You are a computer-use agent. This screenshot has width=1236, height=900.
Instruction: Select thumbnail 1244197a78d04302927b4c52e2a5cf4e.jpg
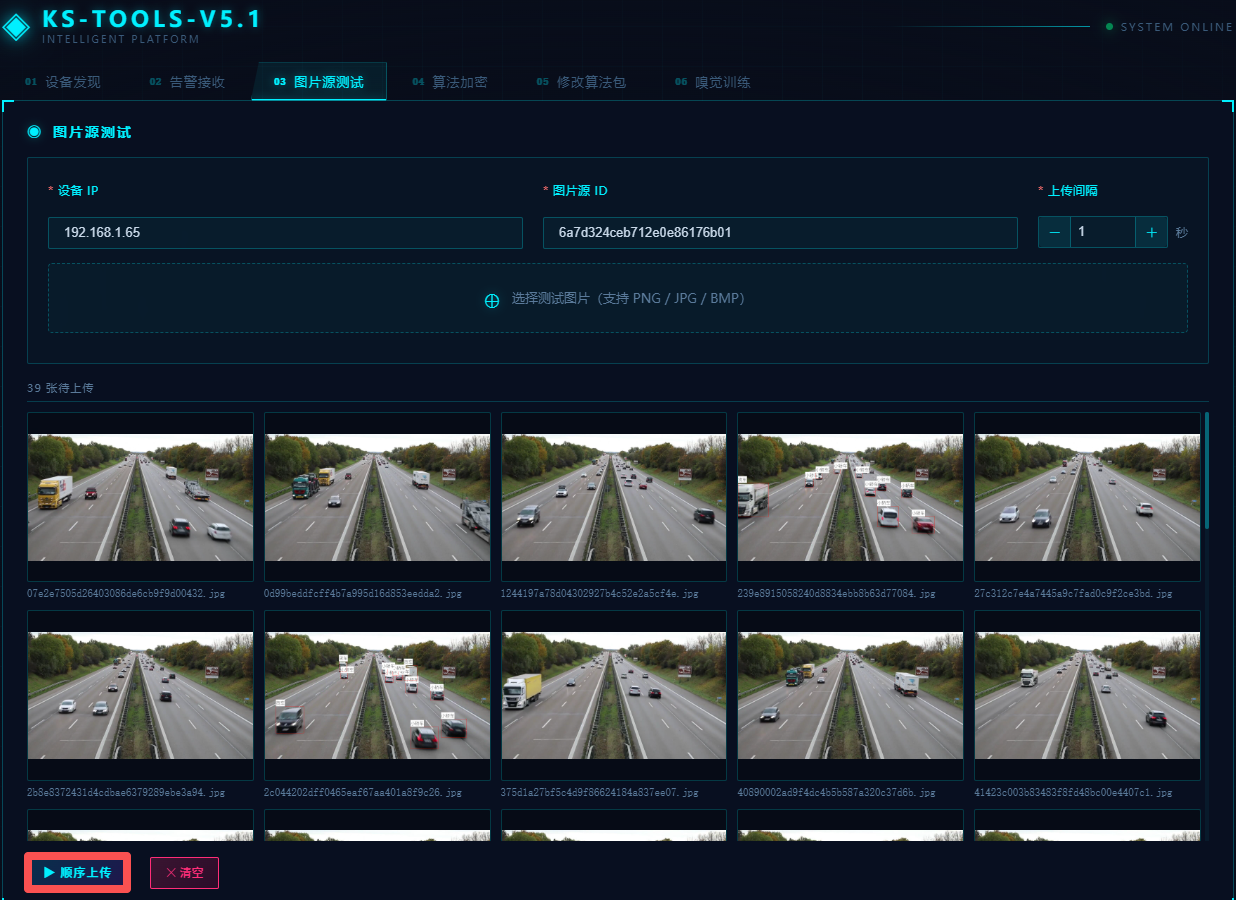point(614,497)
